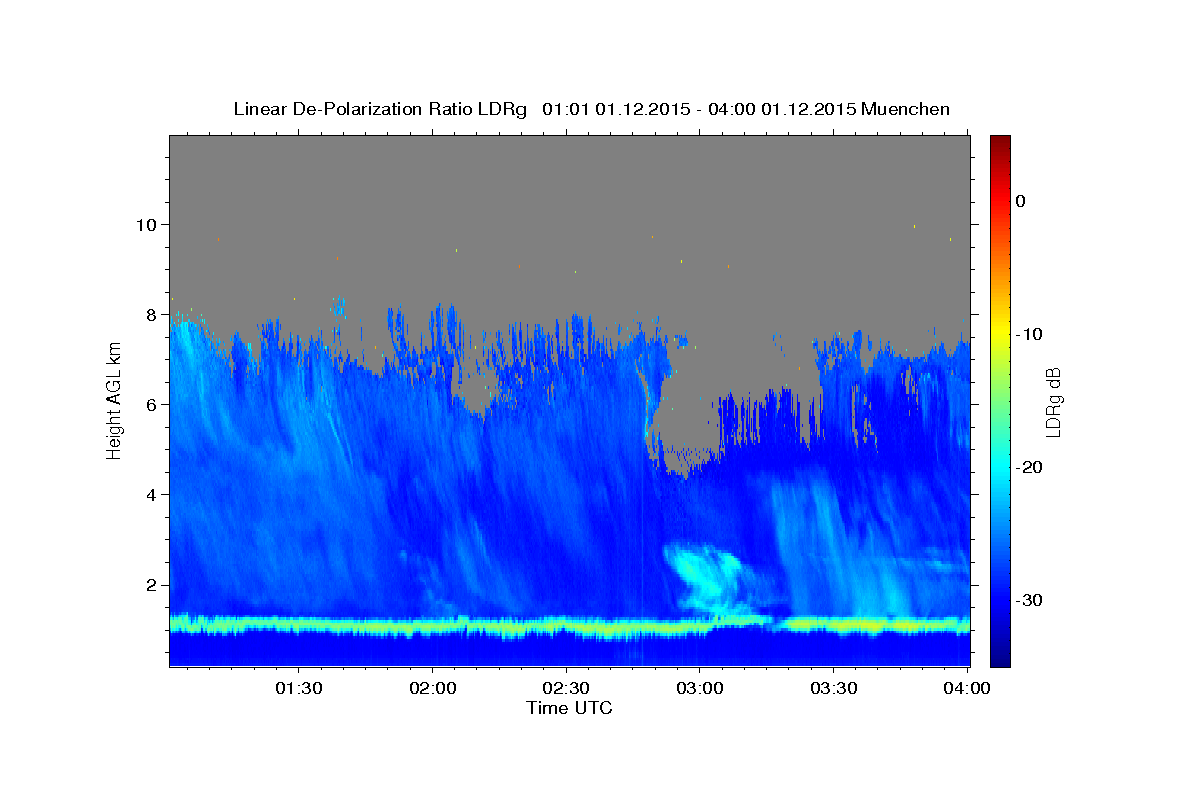Click the colorbar value -10
1200x800 pixels.
1029,334
